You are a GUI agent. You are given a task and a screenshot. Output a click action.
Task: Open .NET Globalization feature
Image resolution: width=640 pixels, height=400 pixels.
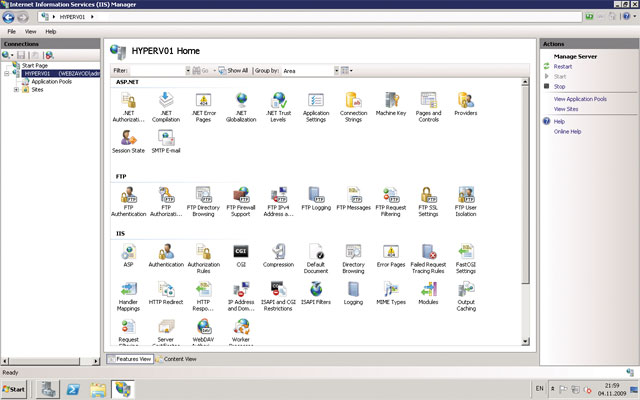241,107
